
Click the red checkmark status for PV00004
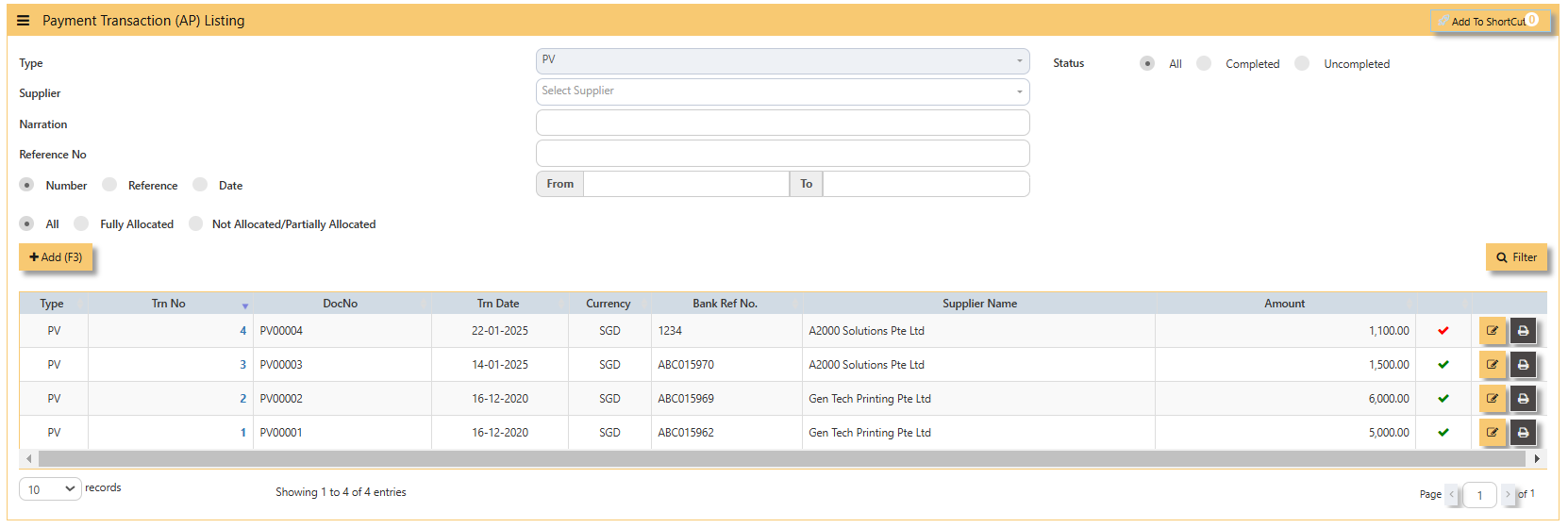[x=1443, y=331]
